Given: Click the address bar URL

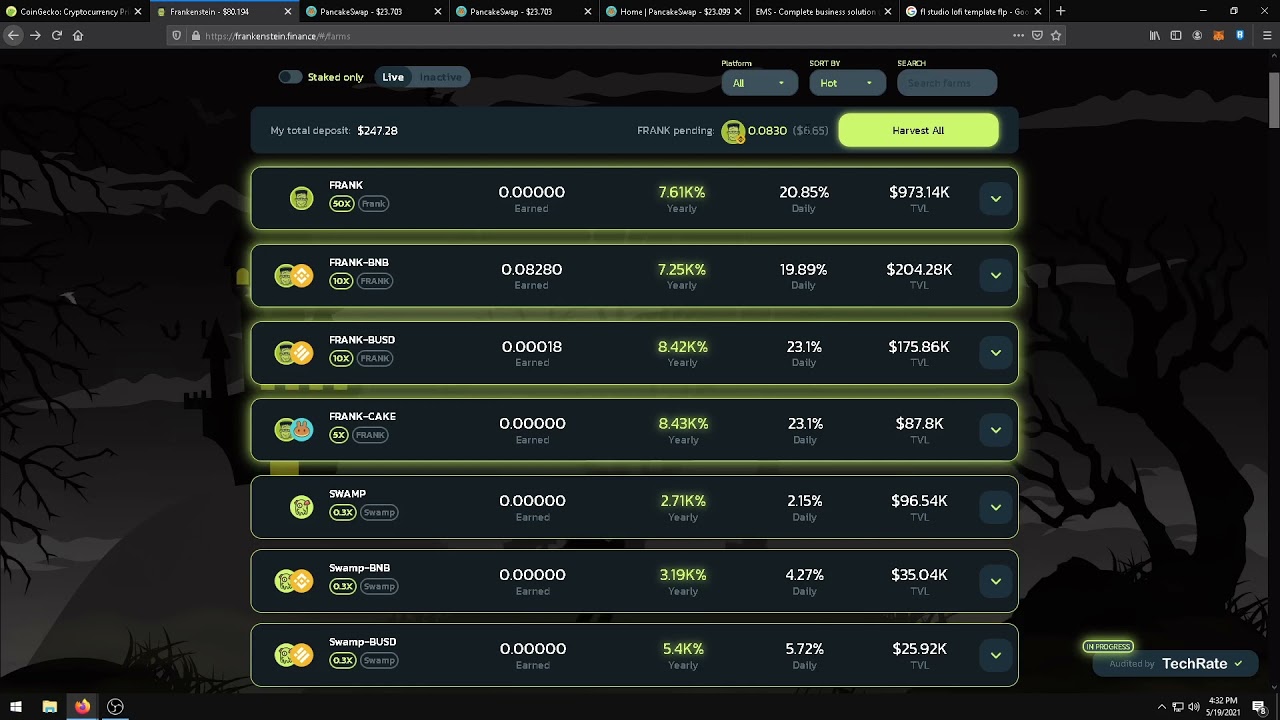Looking at the screenshot, I should coord(278,36).
